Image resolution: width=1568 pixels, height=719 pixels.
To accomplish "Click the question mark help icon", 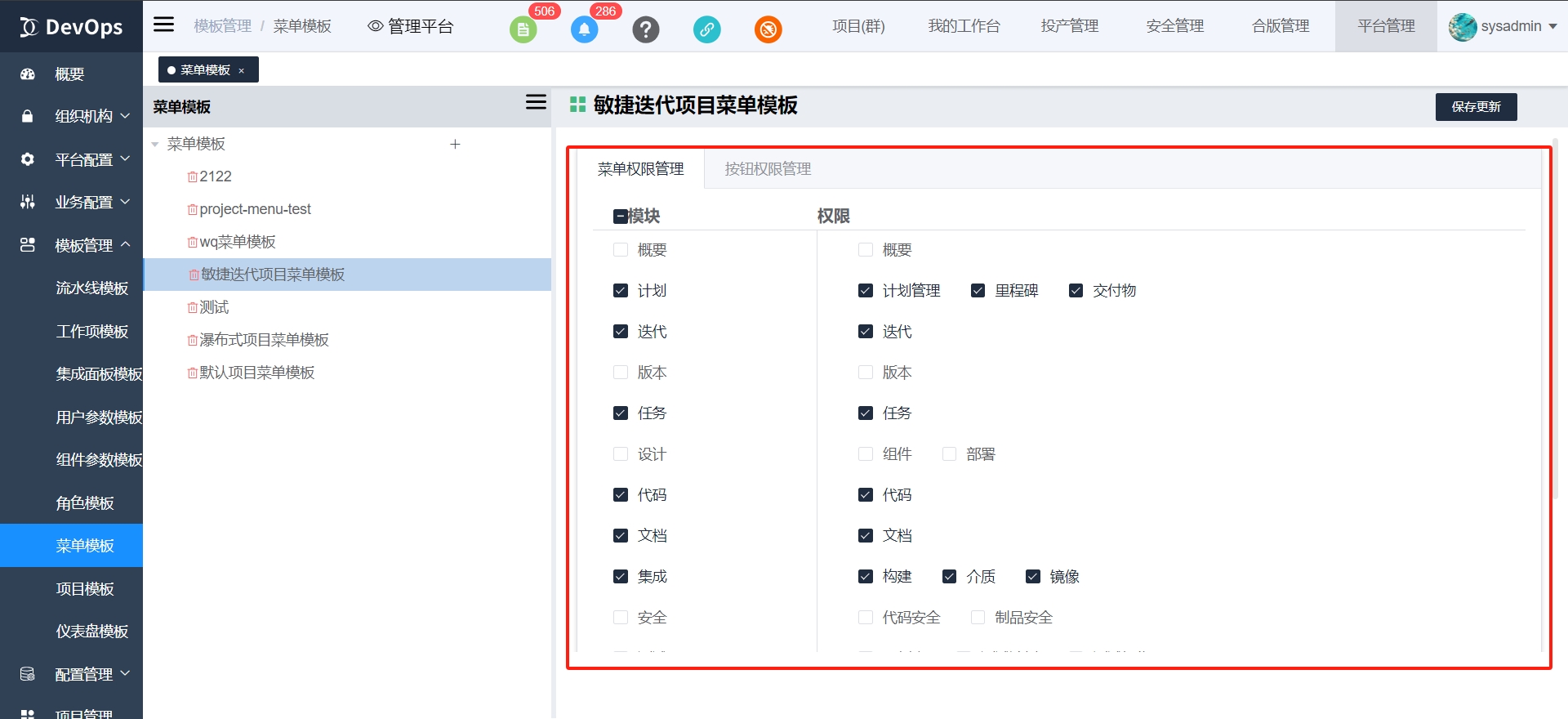I will coord(645,30).
